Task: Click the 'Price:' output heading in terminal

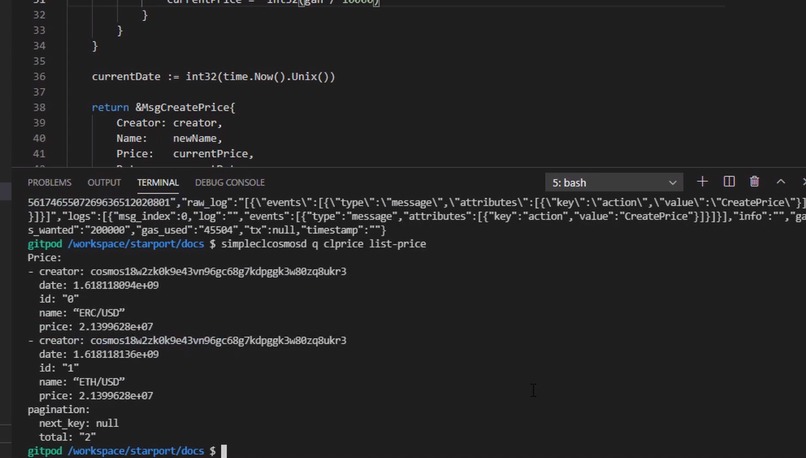Action: [44, 258]
